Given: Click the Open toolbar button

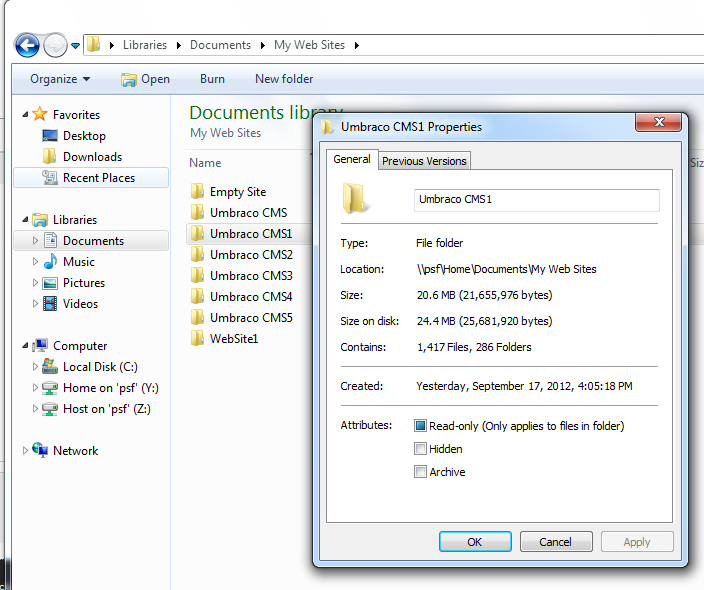Looking at the screenshot, I should tap(145, 79).
